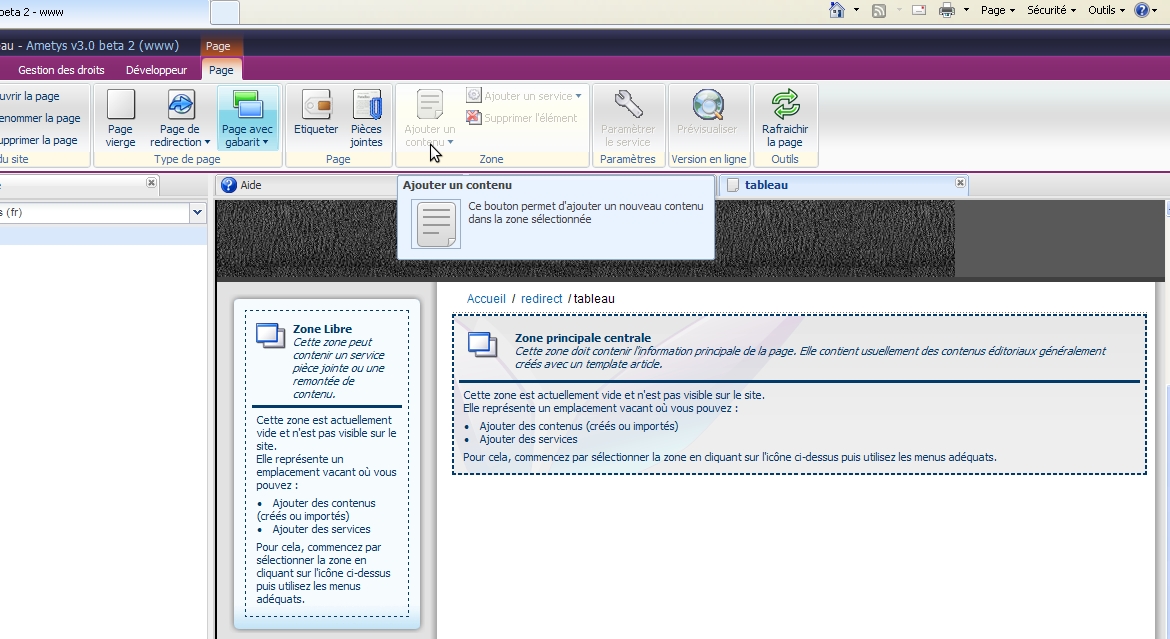Image resolution: width=1170 pixels, height=639 pixels.
Task: Open the browser Outils dropdown menu
Action: [x=1106, y=10]
